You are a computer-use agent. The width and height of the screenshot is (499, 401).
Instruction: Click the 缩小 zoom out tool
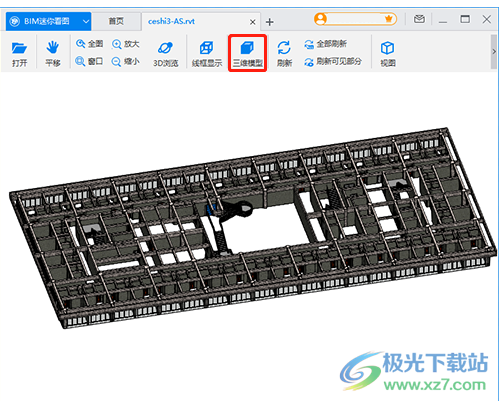pos(126,61)
